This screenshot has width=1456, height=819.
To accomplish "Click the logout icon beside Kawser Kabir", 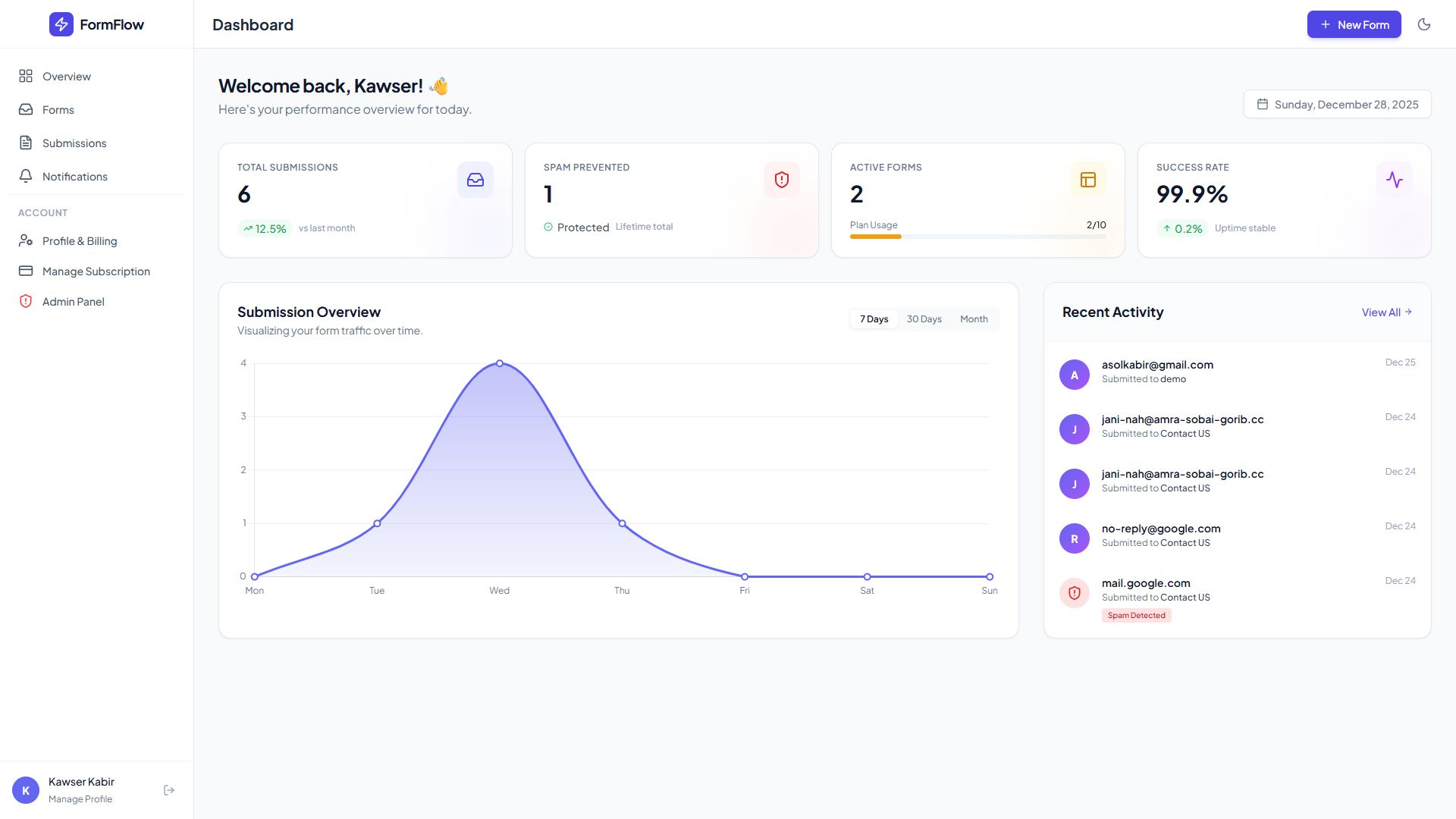I will point(169,790).
